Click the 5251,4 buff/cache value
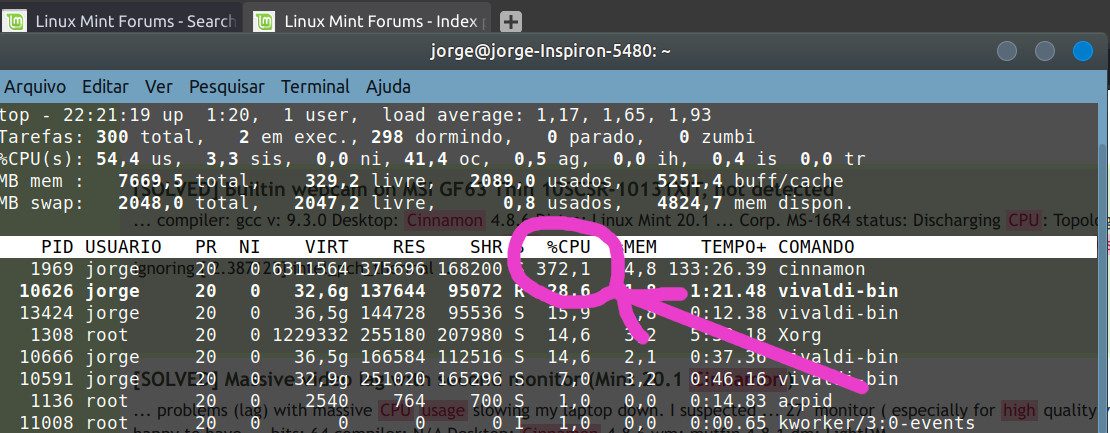Viewport: 1110px width, 433px height. (x=750, y=181)
